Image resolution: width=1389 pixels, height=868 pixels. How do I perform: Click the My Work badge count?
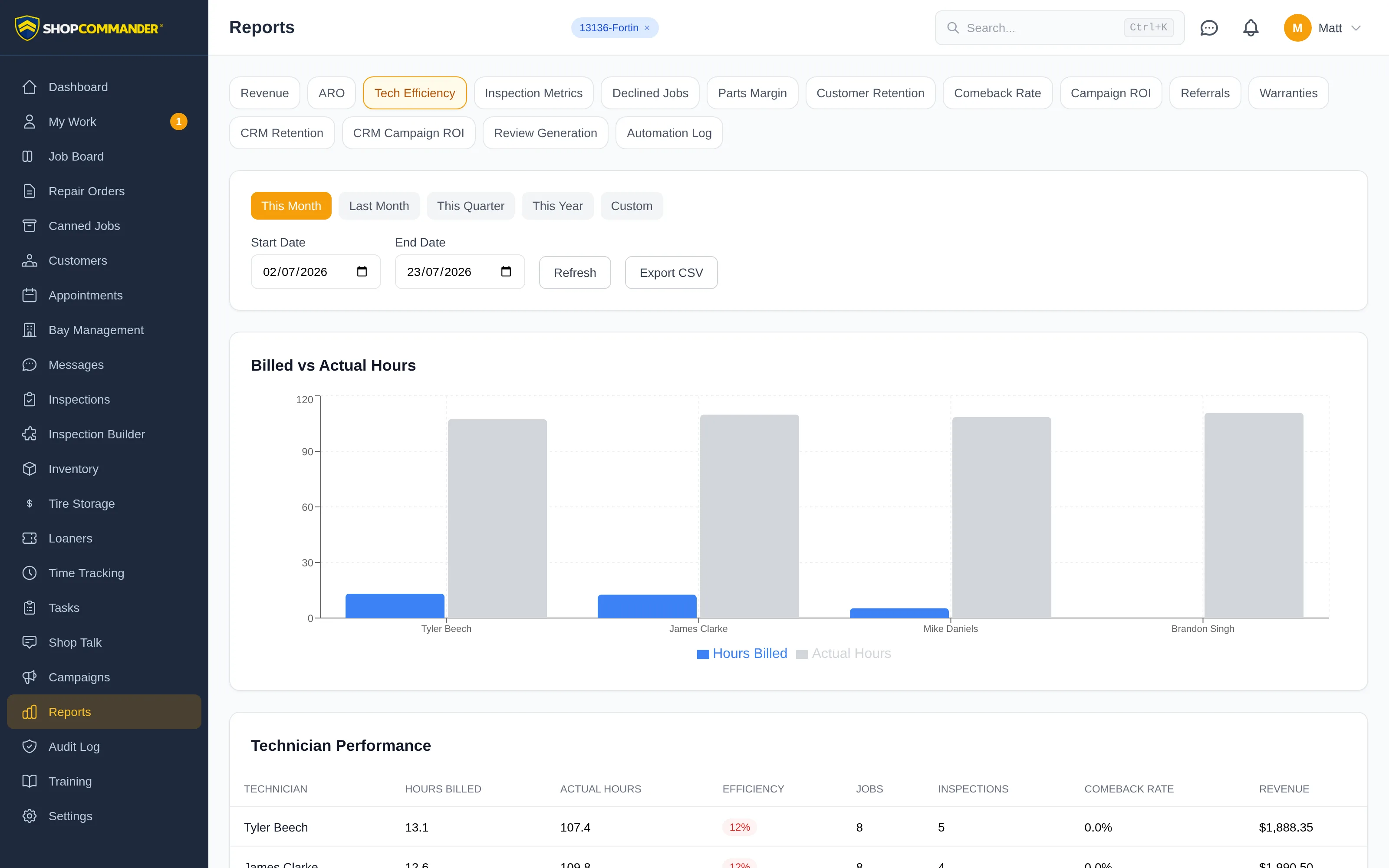[x=178, y=122]
